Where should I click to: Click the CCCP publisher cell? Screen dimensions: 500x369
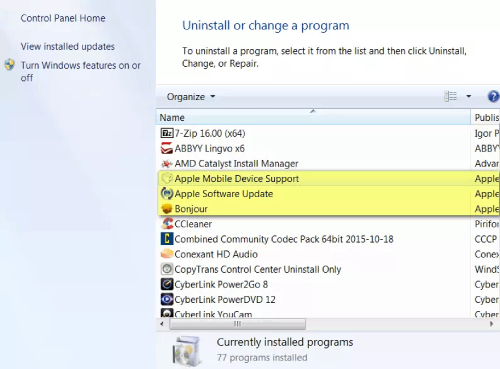[486, 239]
